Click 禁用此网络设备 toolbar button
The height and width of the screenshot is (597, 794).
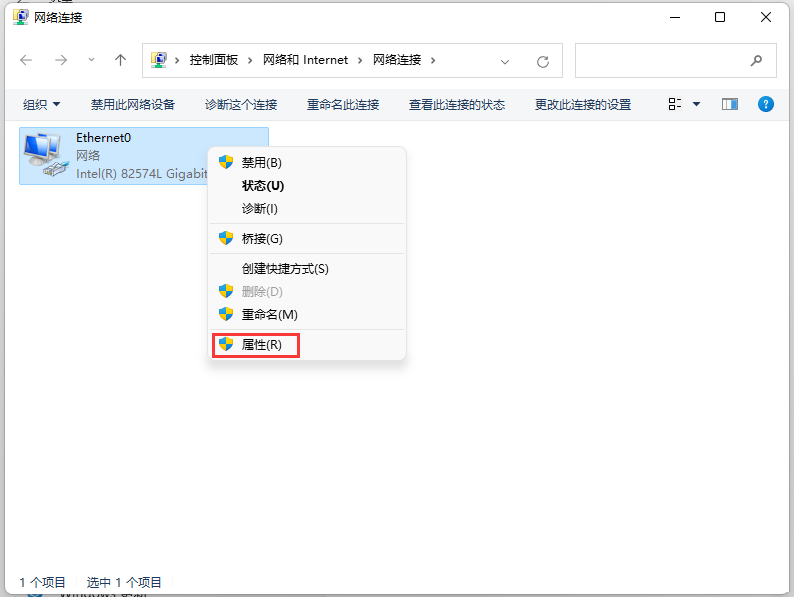tap(133, 104)
